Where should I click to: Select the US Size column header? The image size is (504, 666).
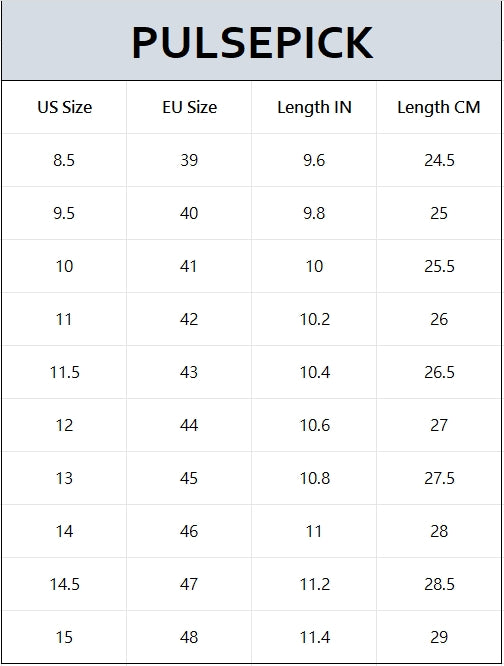(65, 107)
